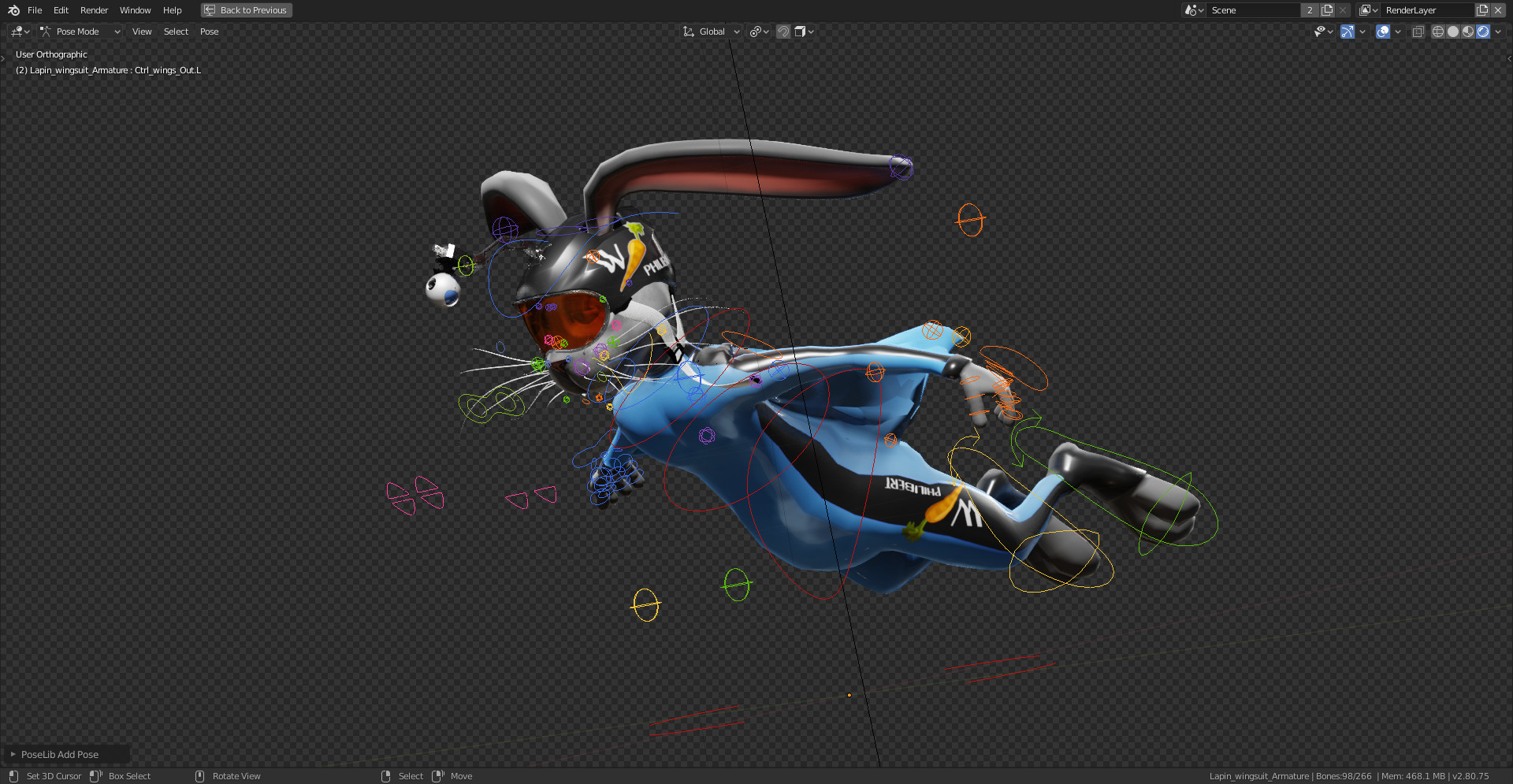The height and width of the screenshot is (784, 1513).
Task: Click the delete scene X icon
Action: click(1343, 10)
